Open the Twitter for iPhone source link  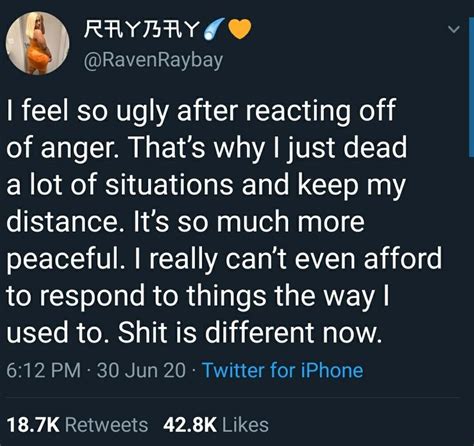point(283,370)
